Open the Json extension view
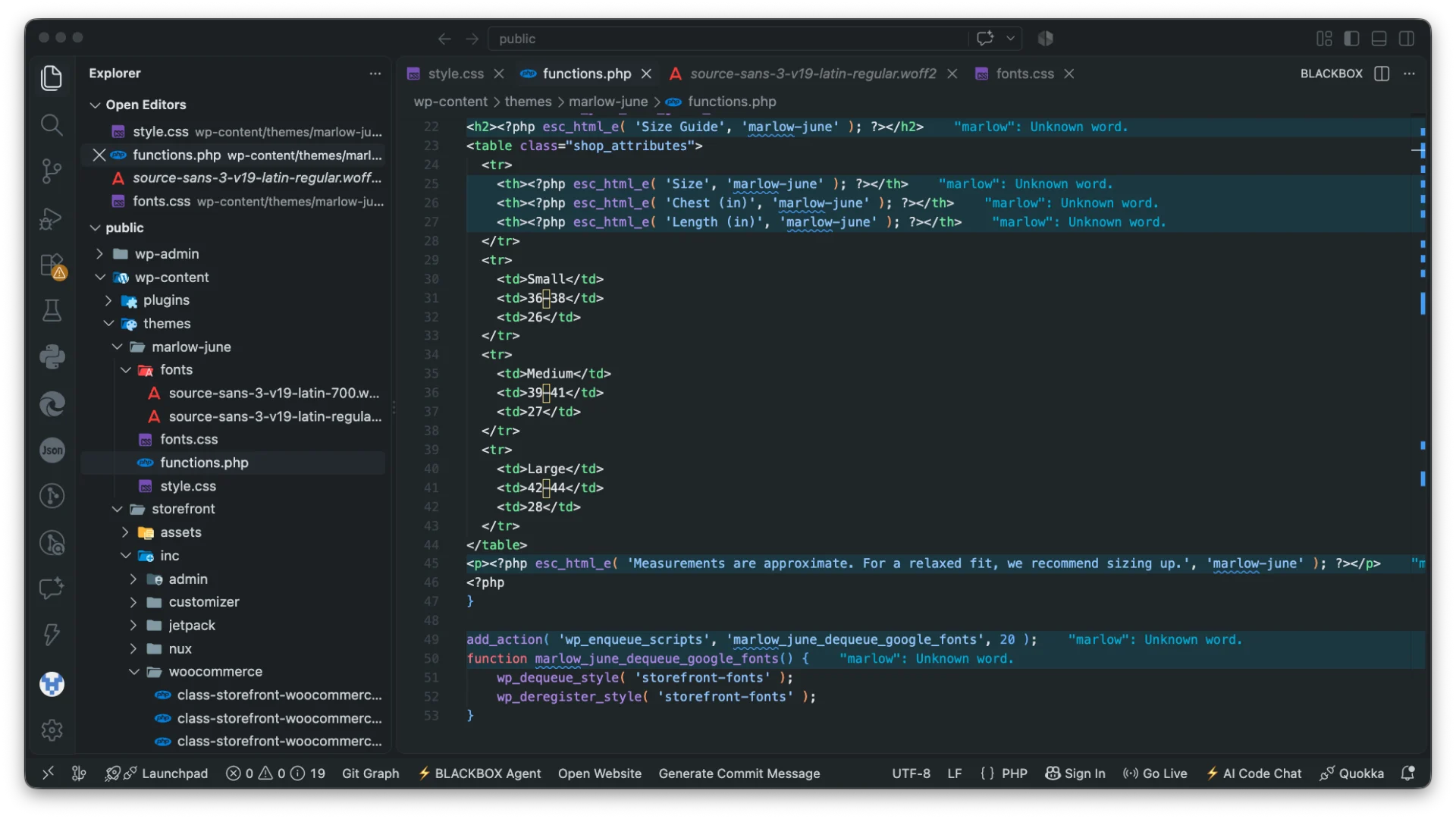The height and width of the screenshot is (819, 1456). click(x=52, y=450)
